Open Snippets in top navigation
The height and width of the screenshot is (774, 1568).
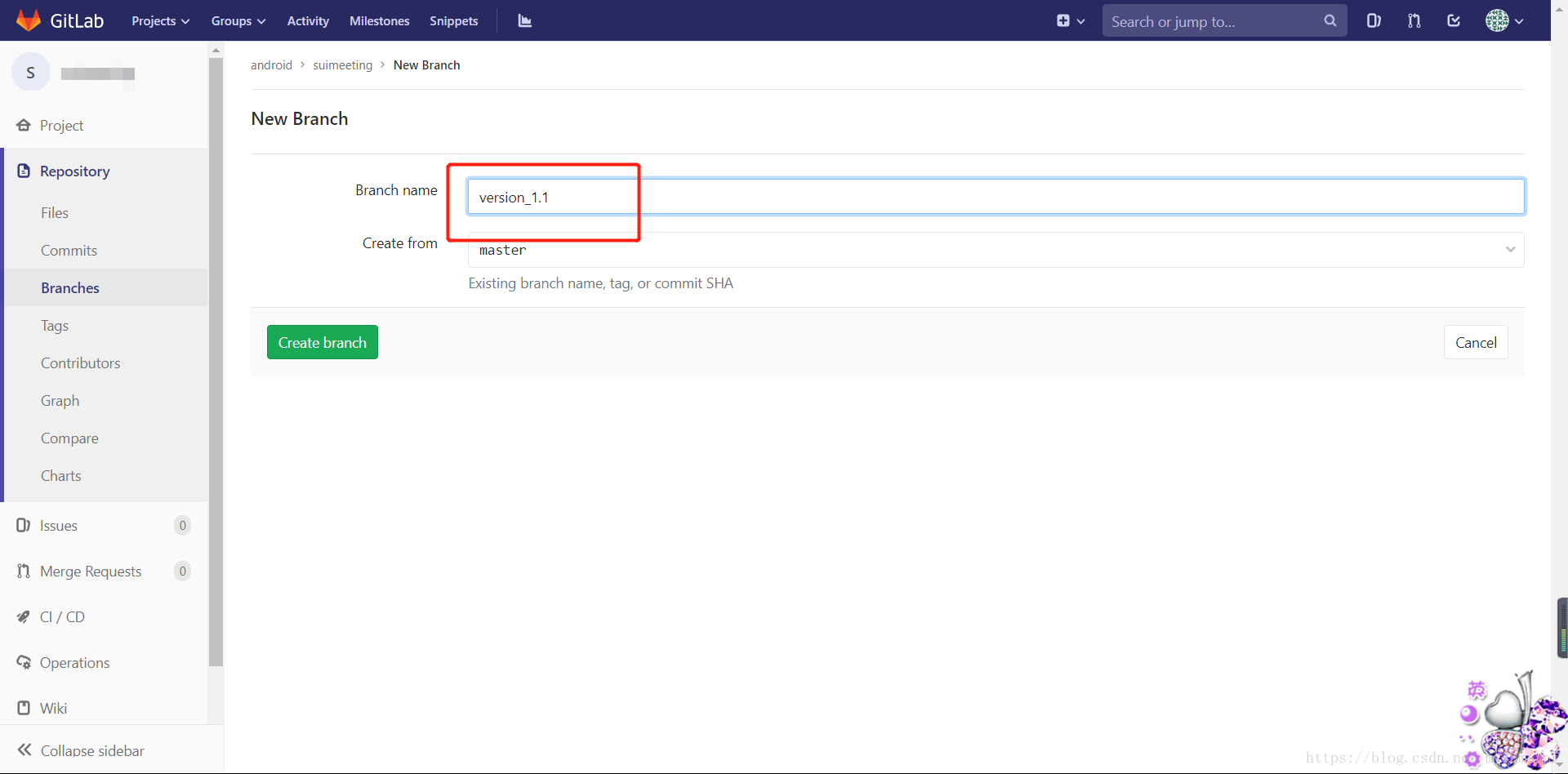(454, 21)
